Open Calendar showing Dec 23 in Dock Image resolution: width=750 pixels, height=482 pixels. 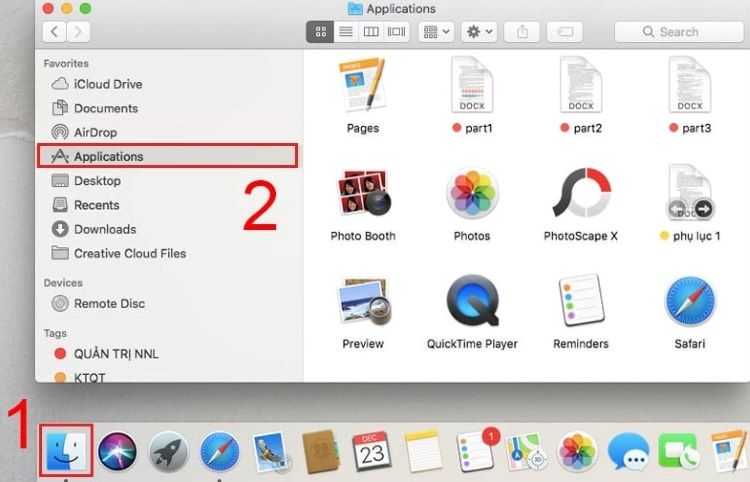tap(372, 451)
